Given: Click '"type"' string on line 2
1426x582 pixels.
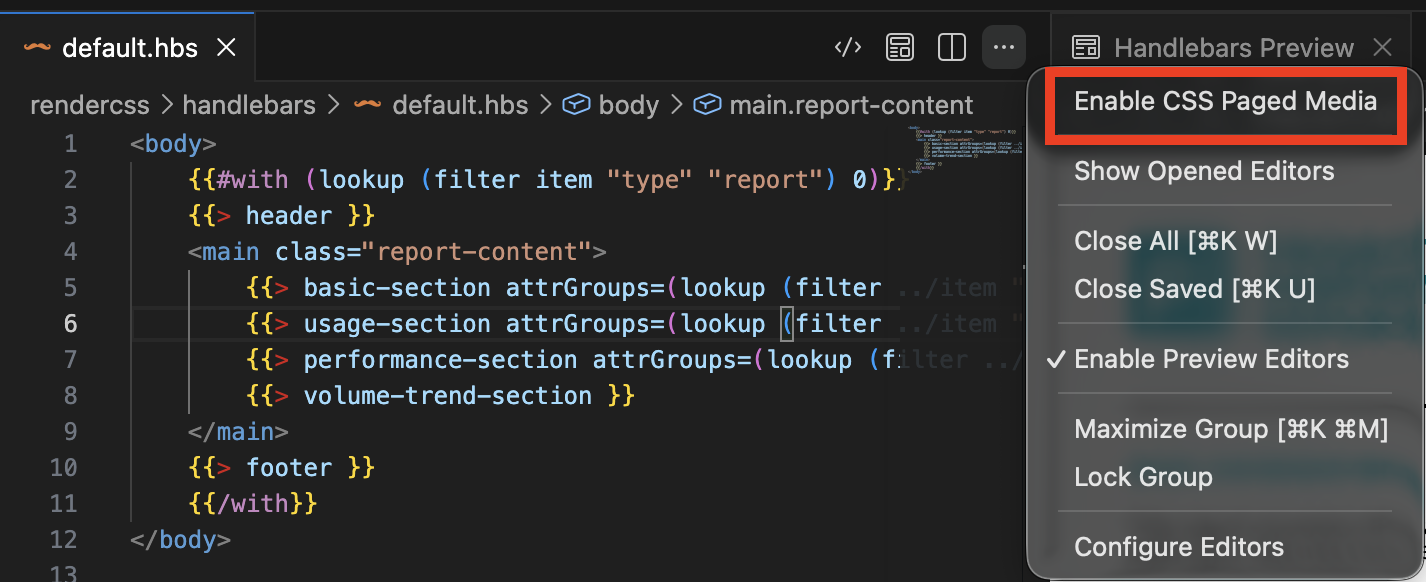Looking at the screenshot, I should [x=650, y=180].
